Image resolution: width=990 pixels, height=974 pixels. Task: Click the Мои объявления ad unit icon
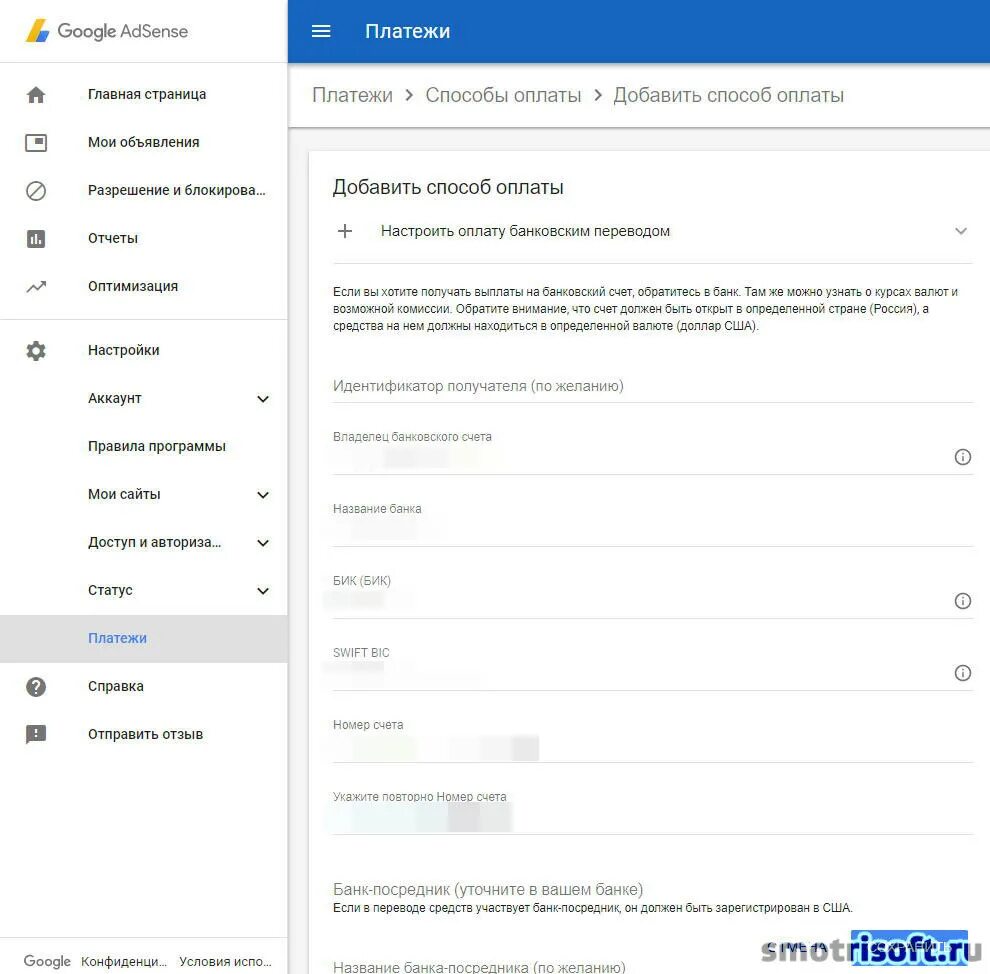coord(36,143)
